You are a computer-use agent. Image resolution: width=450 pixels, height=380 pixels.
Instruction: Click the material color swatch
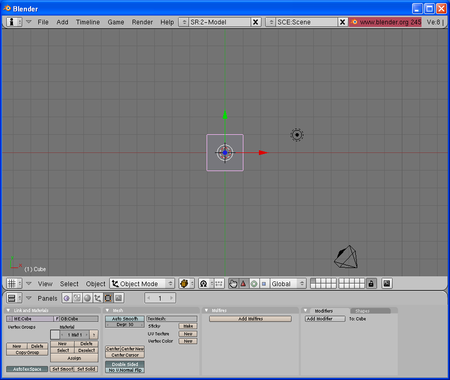[55, 335]
